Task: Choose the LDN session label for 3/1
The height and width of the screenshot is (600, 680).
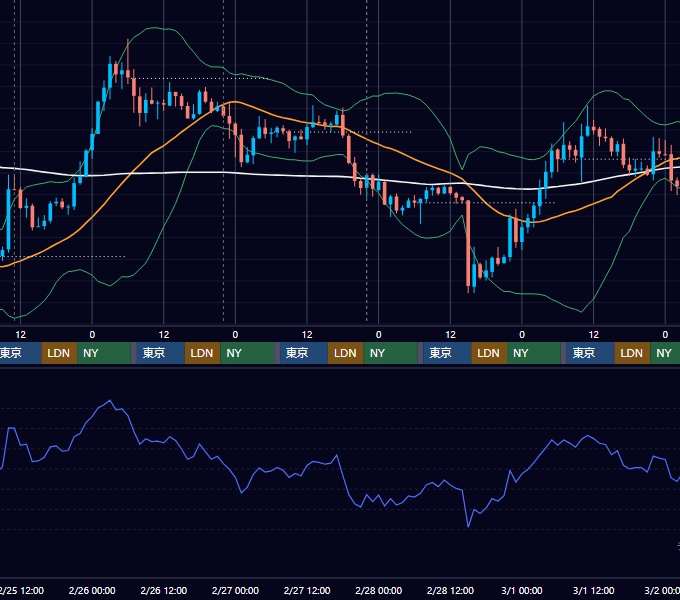Action: point(632,353)
